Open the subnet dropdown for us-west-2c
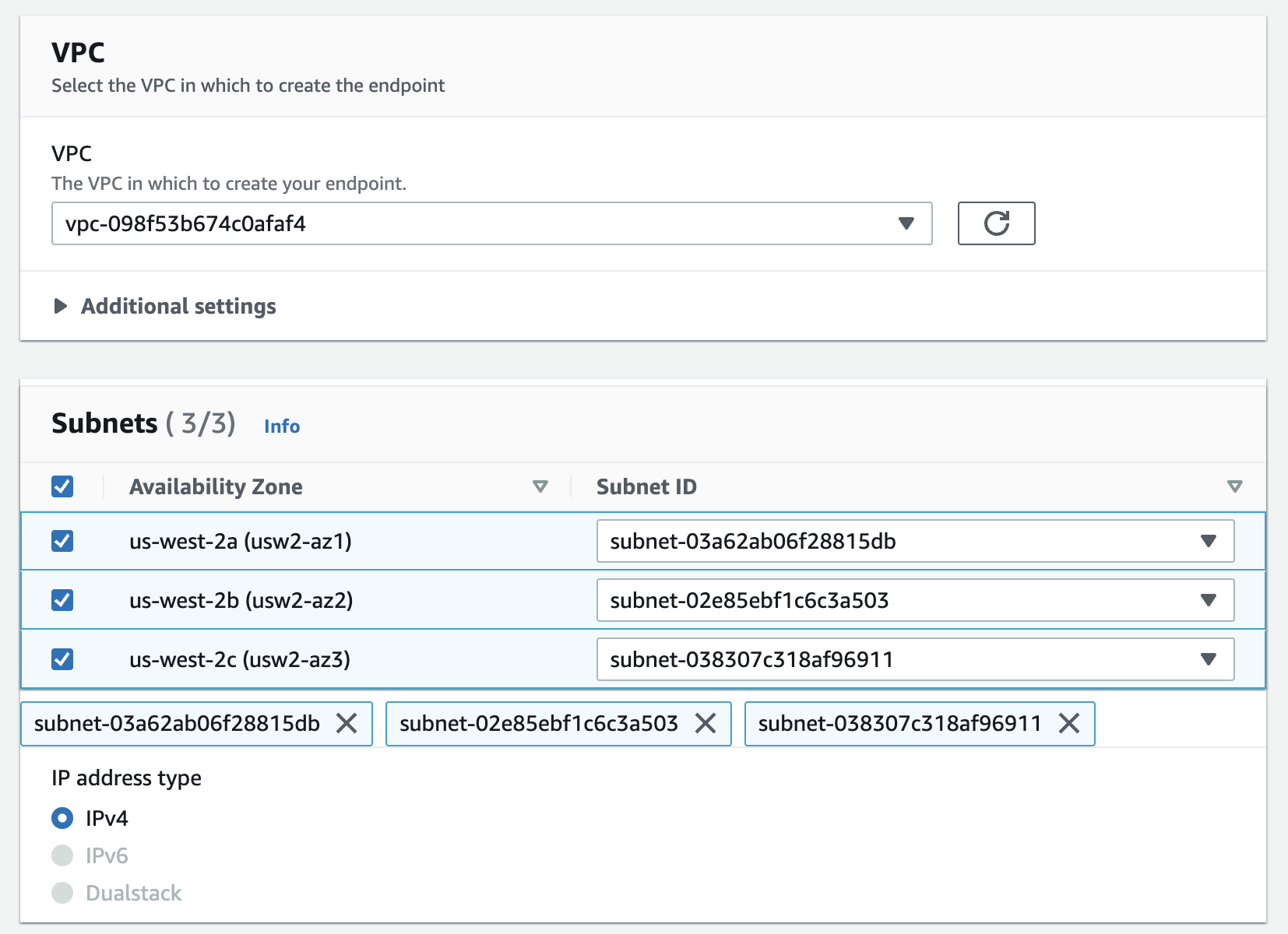Screen dimensions: 1288x934 tap(1208, 659)
